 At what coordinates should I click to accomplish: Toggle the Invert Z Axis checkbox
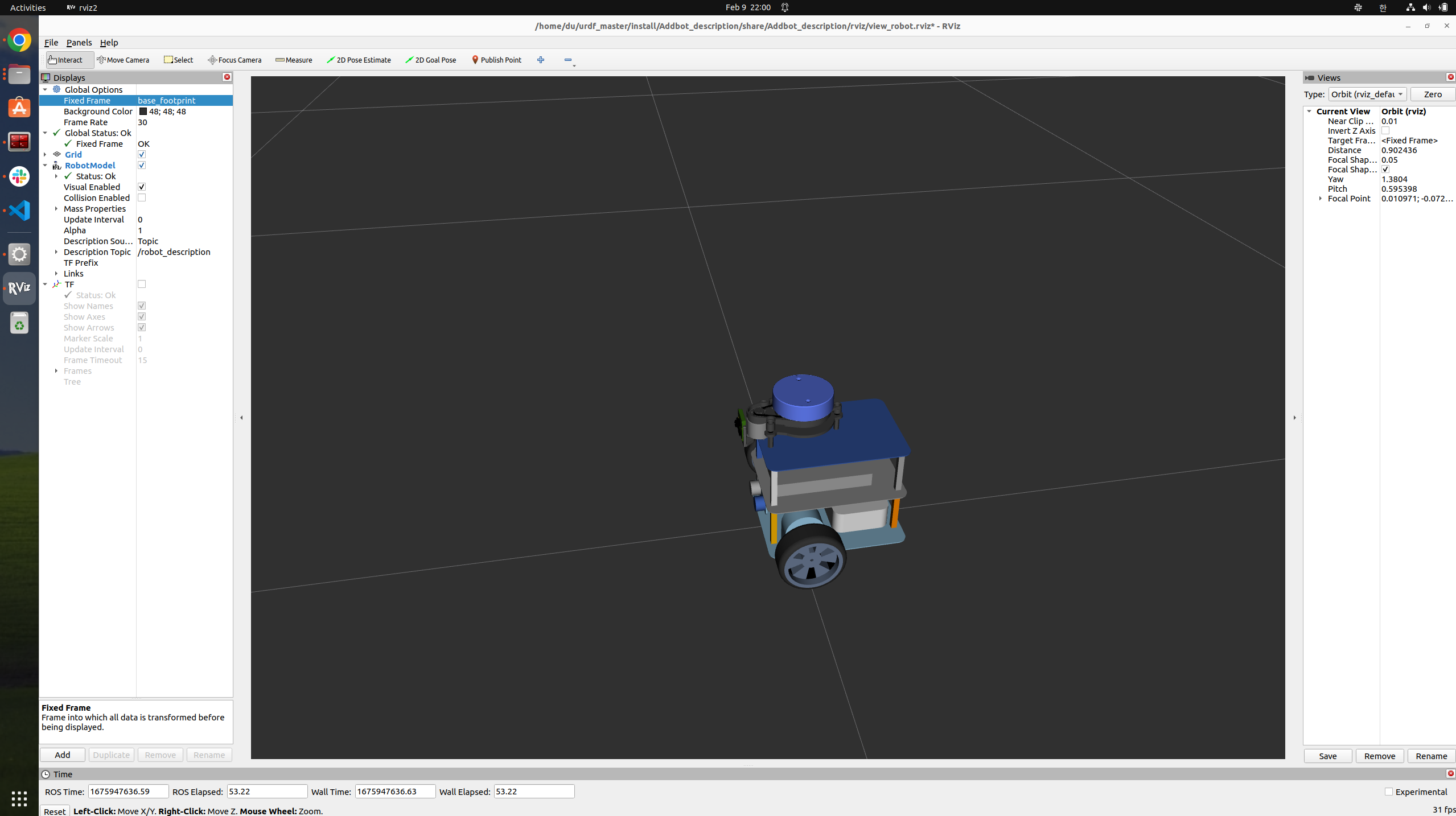(x=1385, y=131)
